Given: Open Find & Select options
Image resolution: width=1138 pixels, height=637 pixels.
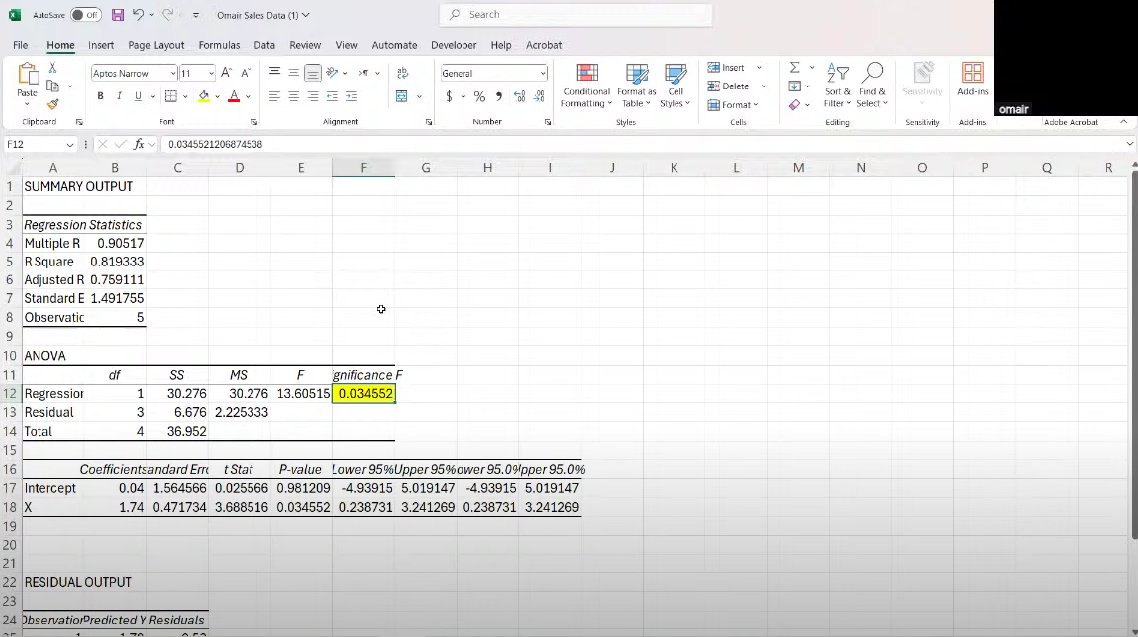Looking at the screenshot, I should [x=872, y=86].
